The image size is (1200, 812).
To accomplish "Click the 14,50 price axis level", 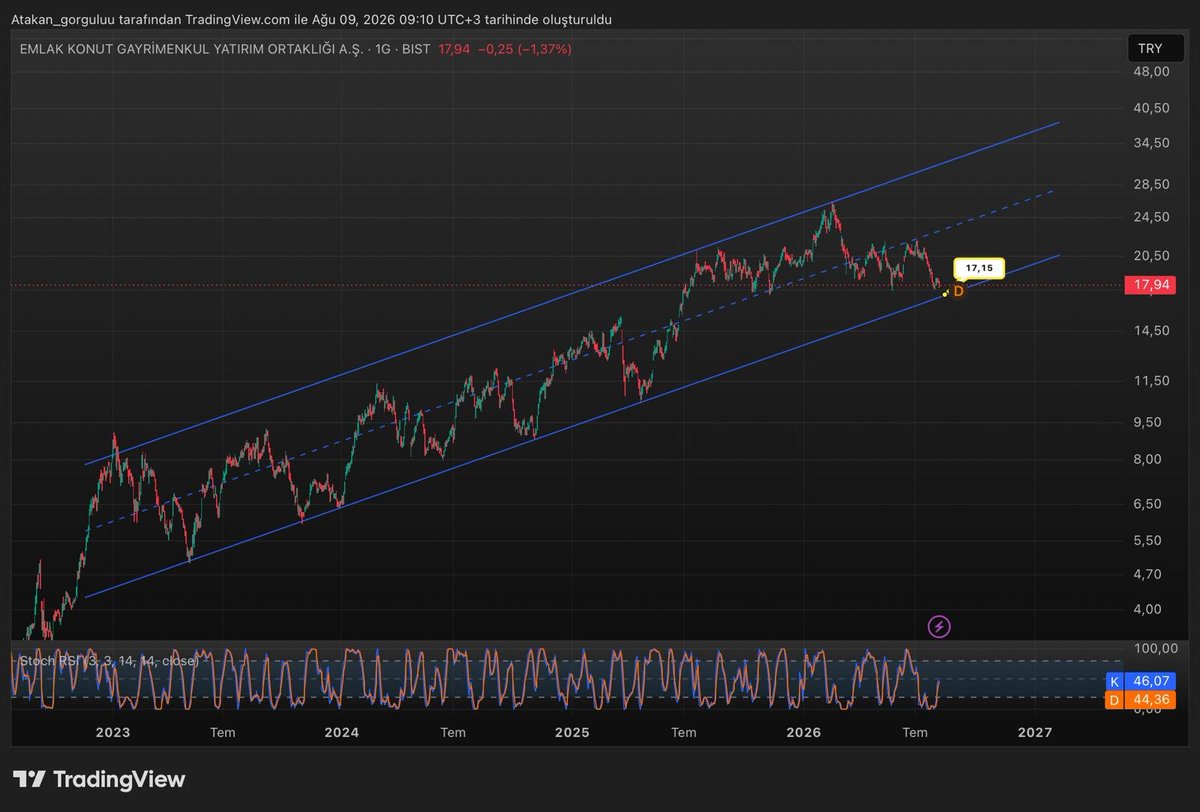I will click(x=1152, y=330).
